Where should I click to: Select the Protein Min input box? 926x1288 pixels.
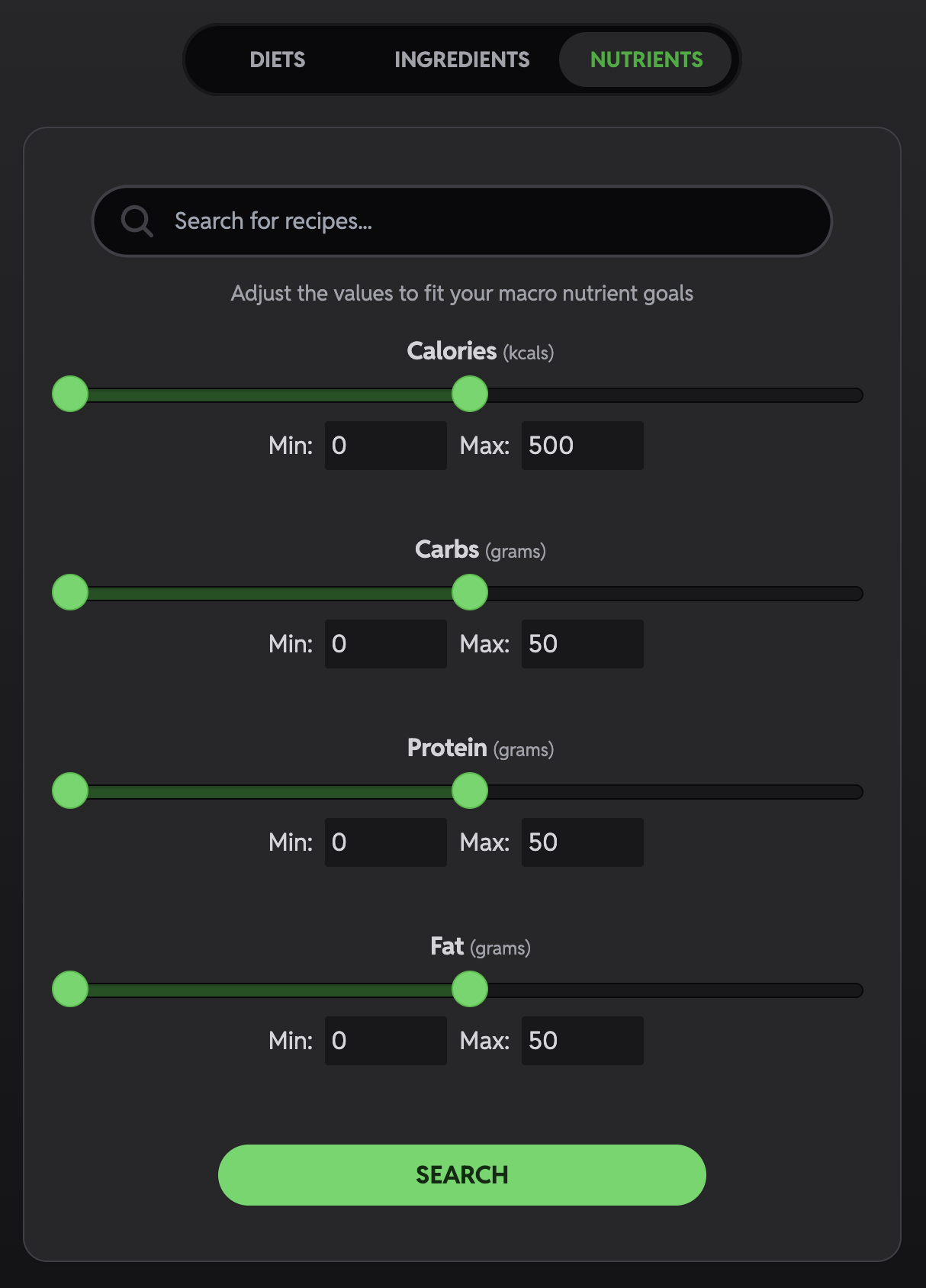(385, 842)
